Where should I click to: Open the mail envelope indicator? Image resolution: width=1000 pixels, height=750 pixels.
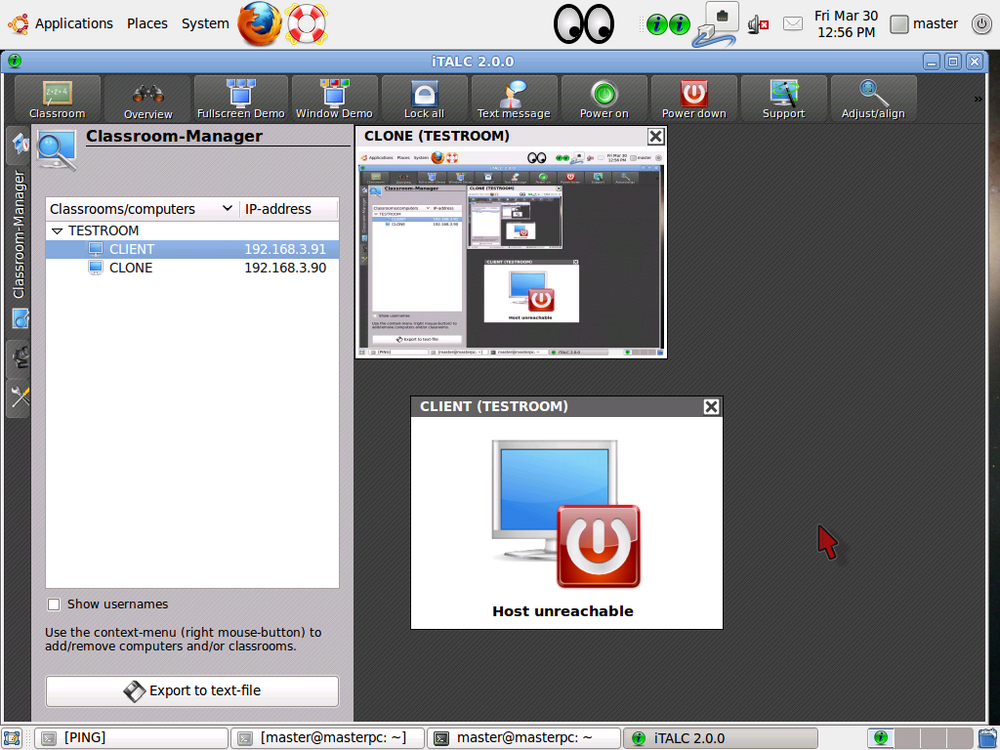(793, 24)
